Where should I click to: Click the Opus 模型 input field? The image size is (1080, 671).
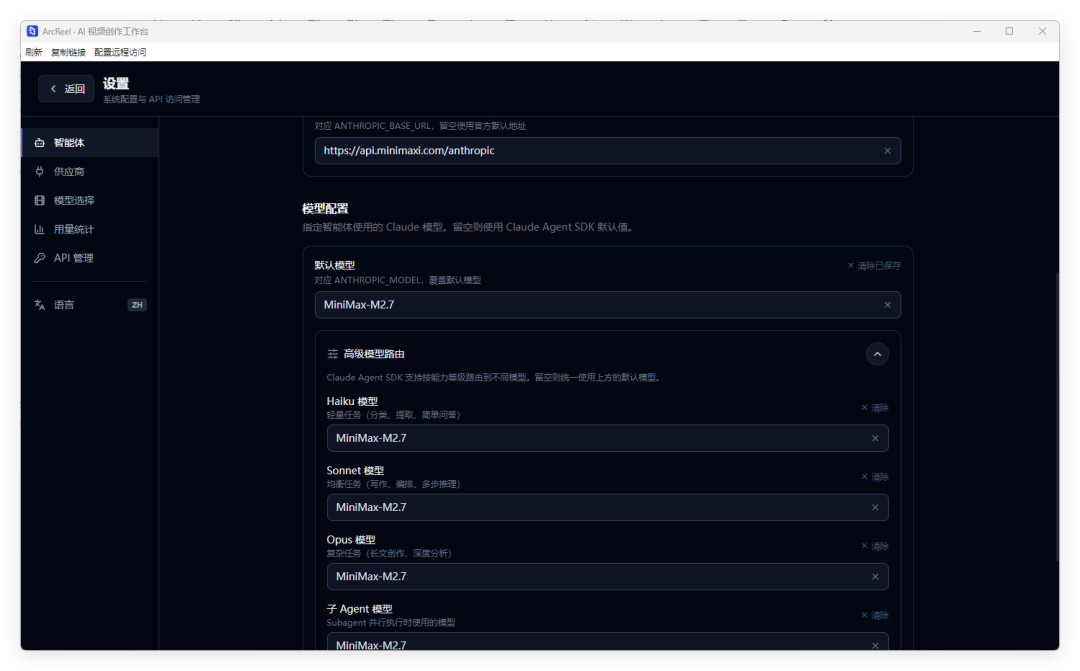pyautogui.click(x=608, y=577)
